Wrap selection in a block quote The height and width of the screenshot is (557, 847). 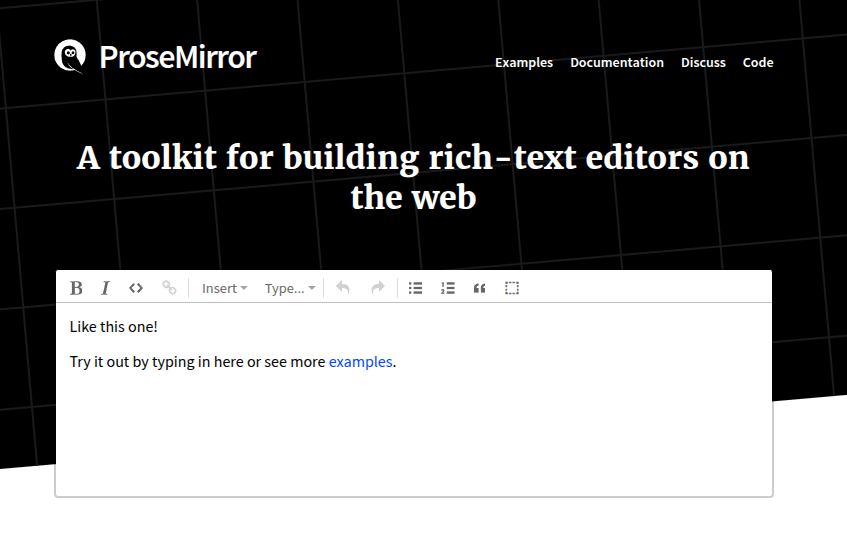[480, 288]
